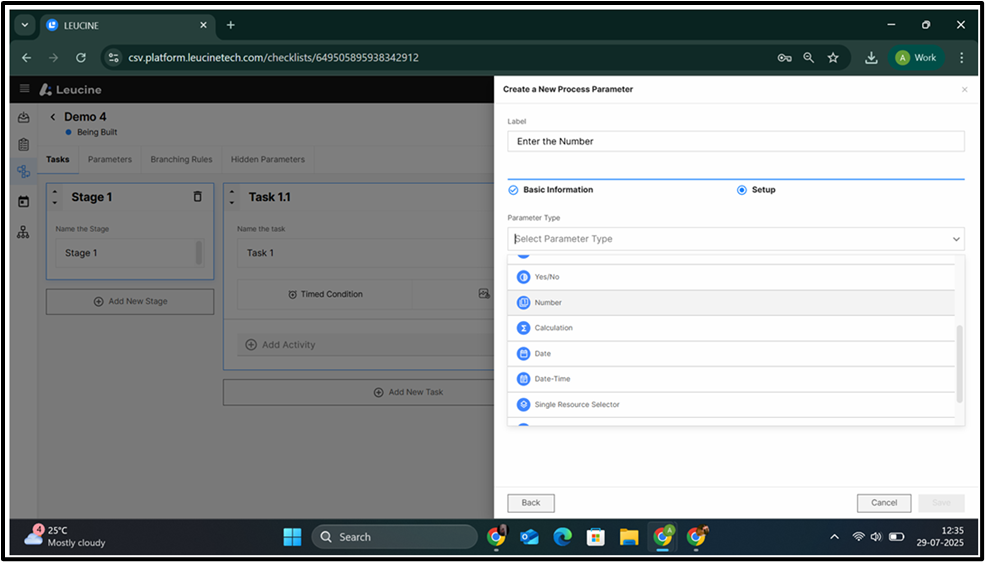Switch to the Branching Rules tab
Image resolution: width=985 pixels, height=562 pixels.
181,159
